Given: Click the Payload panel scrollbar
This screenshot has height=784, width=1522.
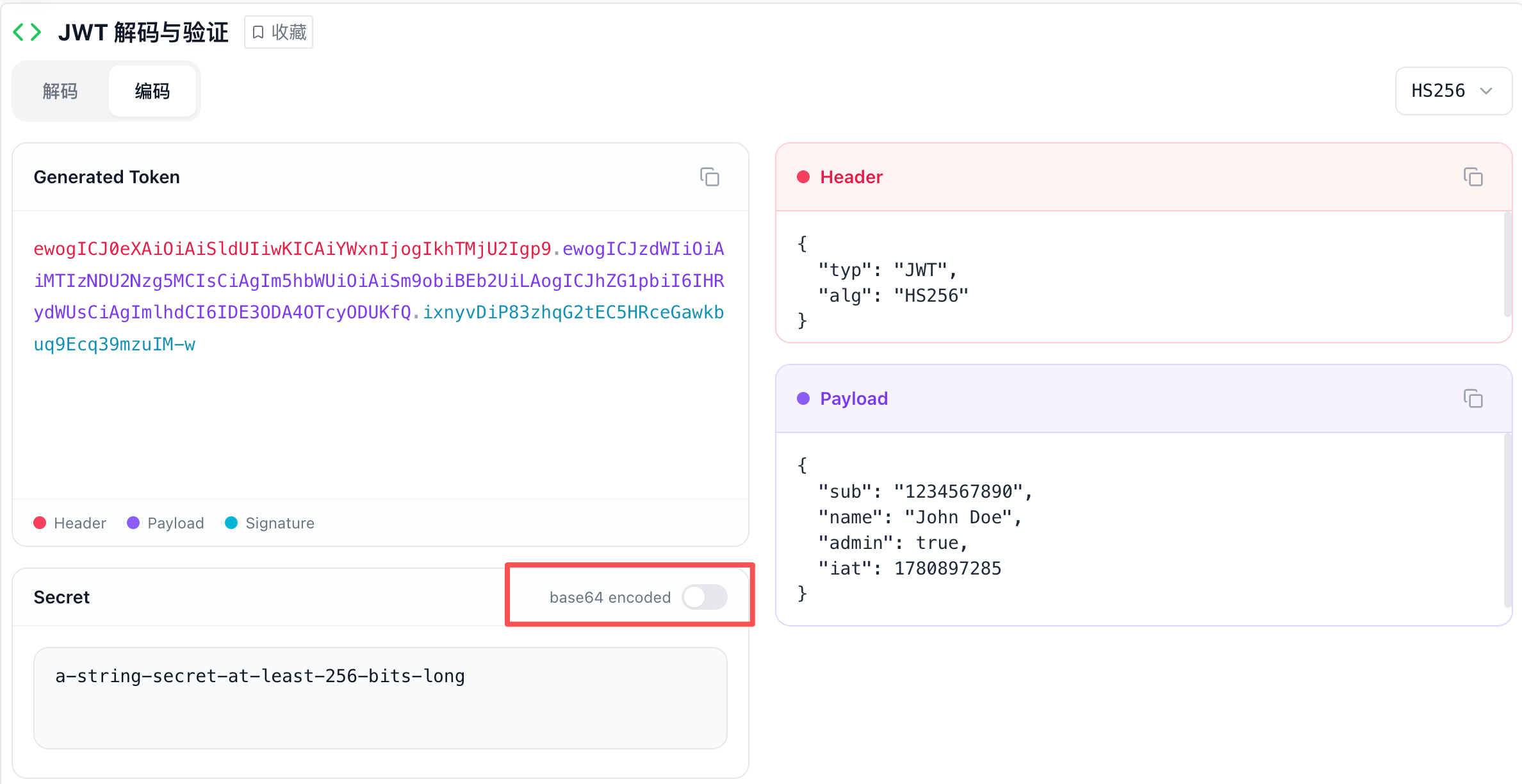Looking at the screenshot, I should 1507,520.
